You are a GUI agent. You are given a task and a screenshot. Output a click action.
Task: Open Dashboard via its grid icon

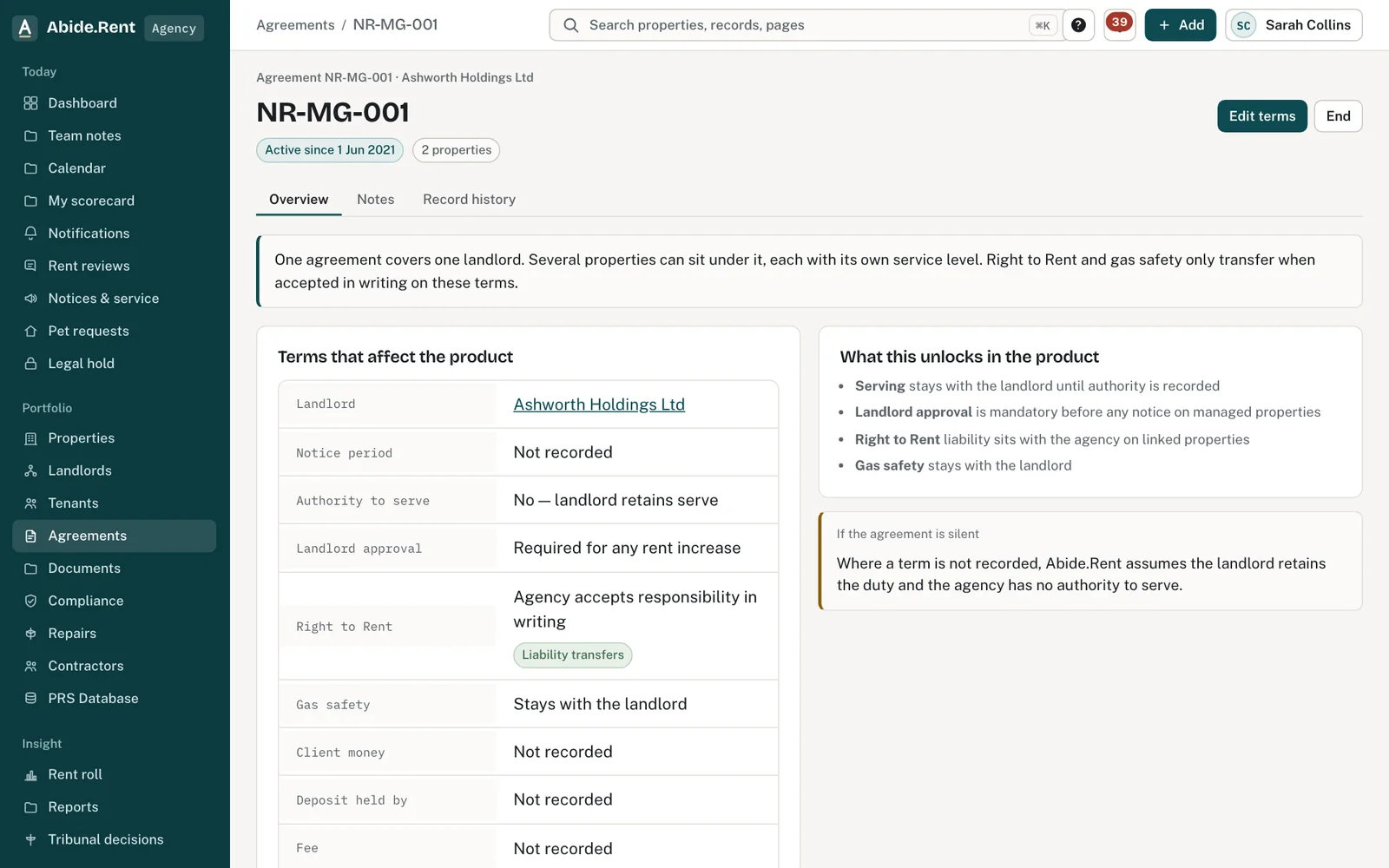tap(30, 103)
